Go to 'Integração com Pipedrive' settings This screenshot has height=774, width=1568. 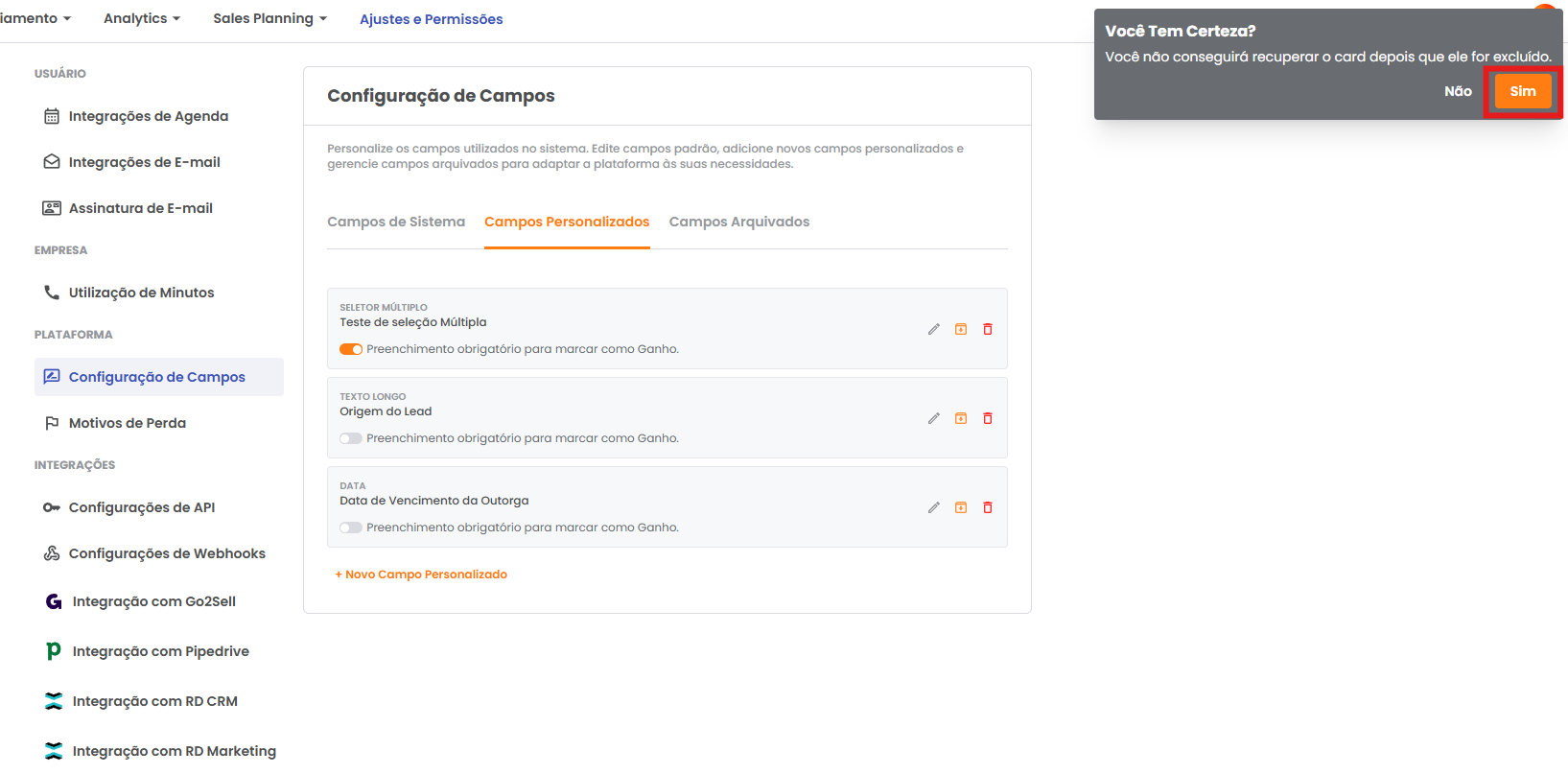[x=160, y=651]
